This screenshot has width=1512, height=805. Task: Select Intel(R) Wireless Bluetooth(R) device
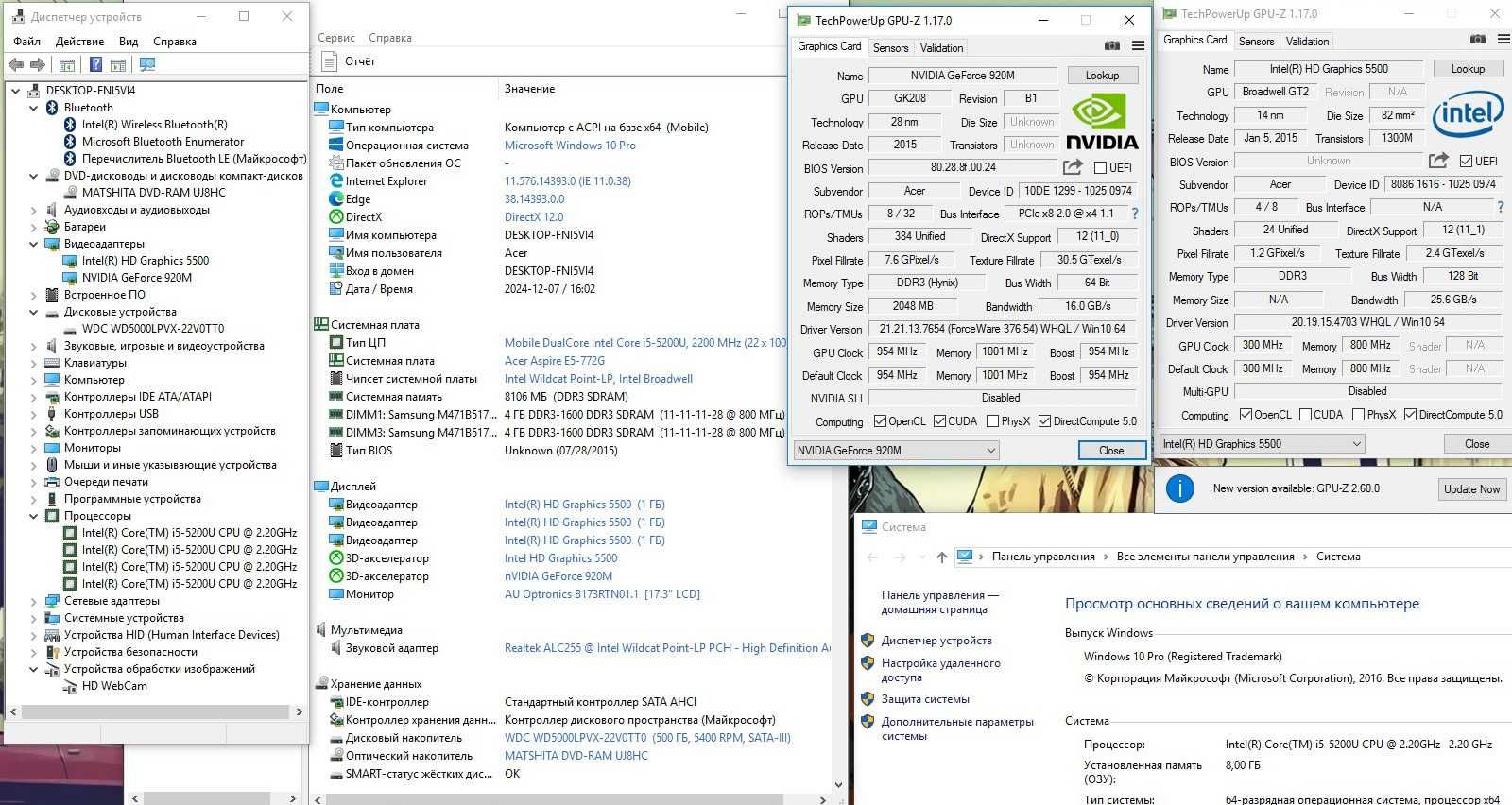click(x=154, y=125)
